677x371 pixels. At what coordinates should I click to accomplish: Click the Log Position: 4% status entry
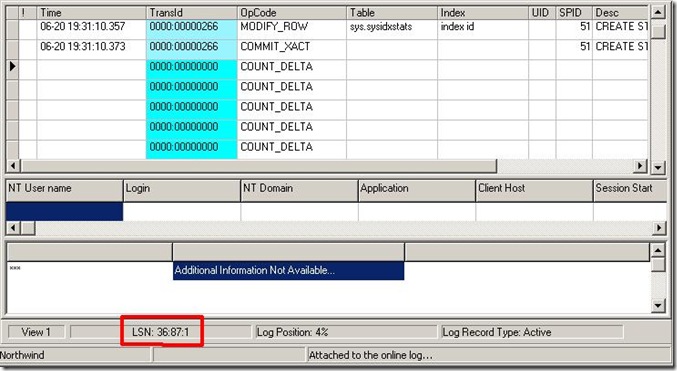[346, 332]
